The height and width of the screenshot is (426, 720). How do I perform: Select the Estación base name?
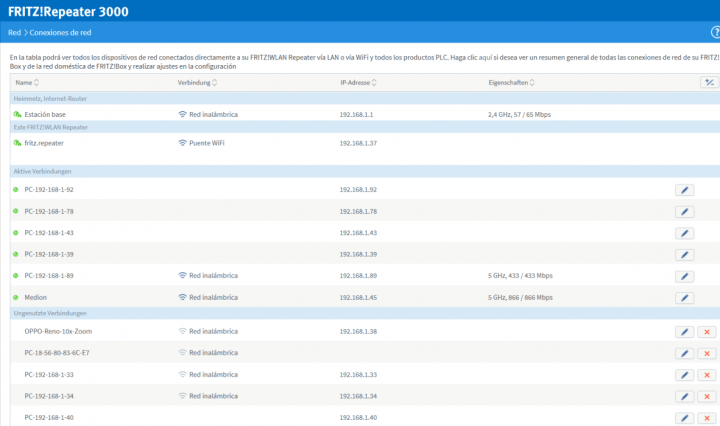[x=45, y=114]
